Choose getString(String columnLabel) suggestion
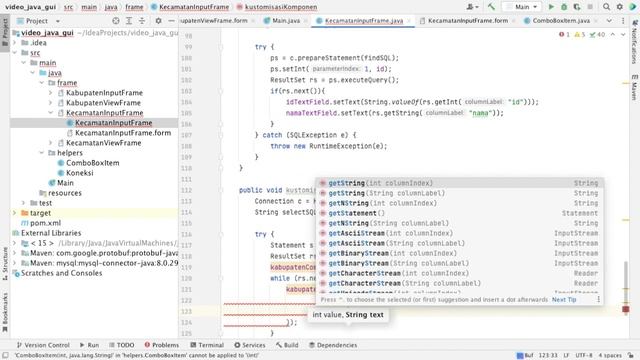Image resolution: width=640 pixels, height=360 pixels. point(460,193)
